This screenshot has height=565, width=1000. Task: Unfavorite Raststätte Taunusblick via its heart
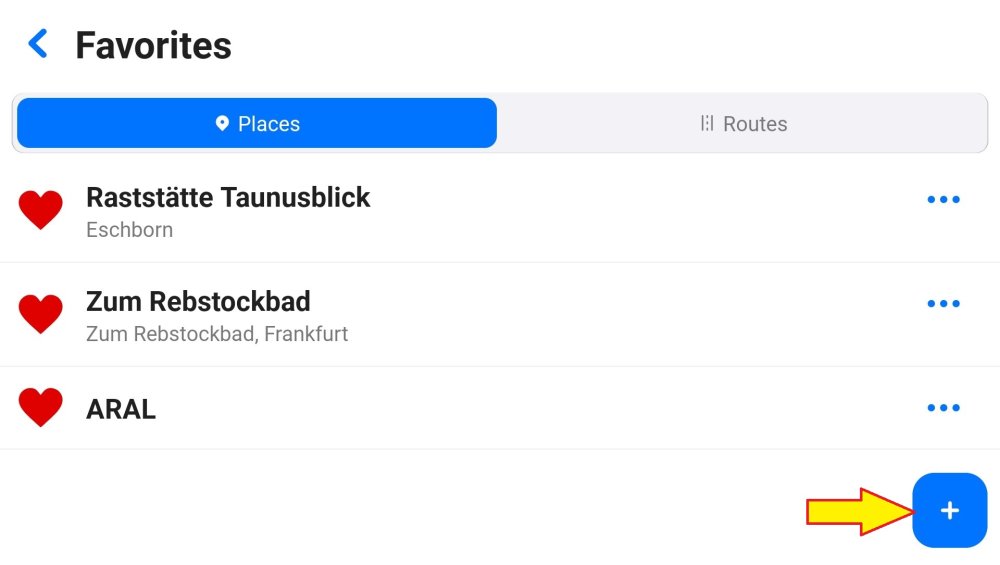click(x=41, y=210)
